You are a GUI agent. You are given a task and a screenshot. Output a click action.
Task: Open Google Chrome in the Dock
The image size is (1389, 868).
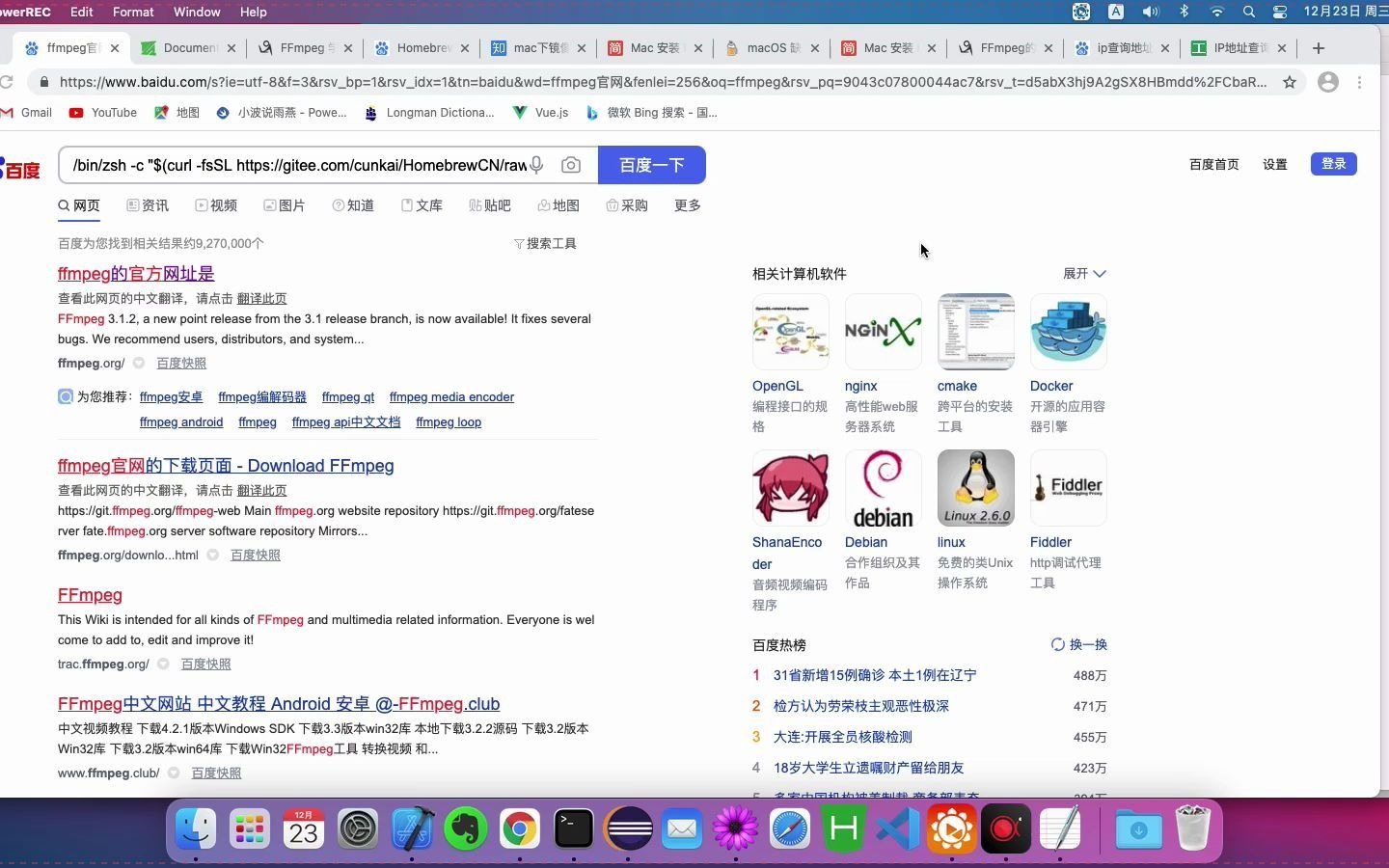[x=520, y=828]
